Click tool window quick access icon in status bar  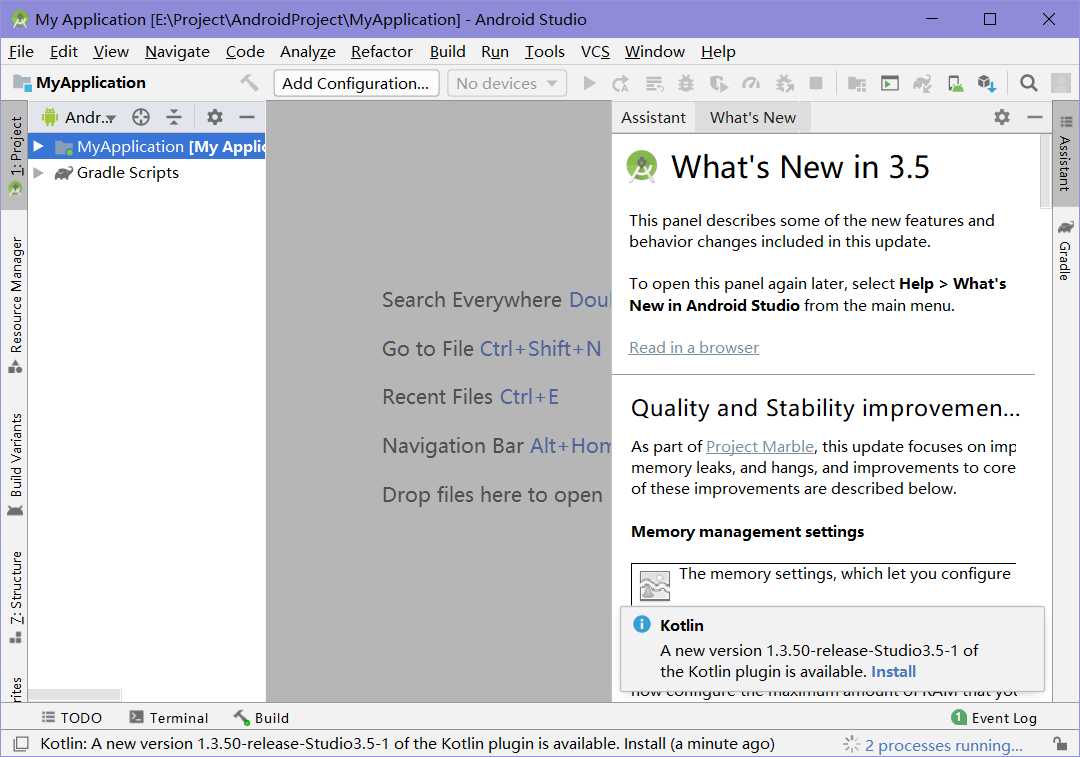coord(21,744)
